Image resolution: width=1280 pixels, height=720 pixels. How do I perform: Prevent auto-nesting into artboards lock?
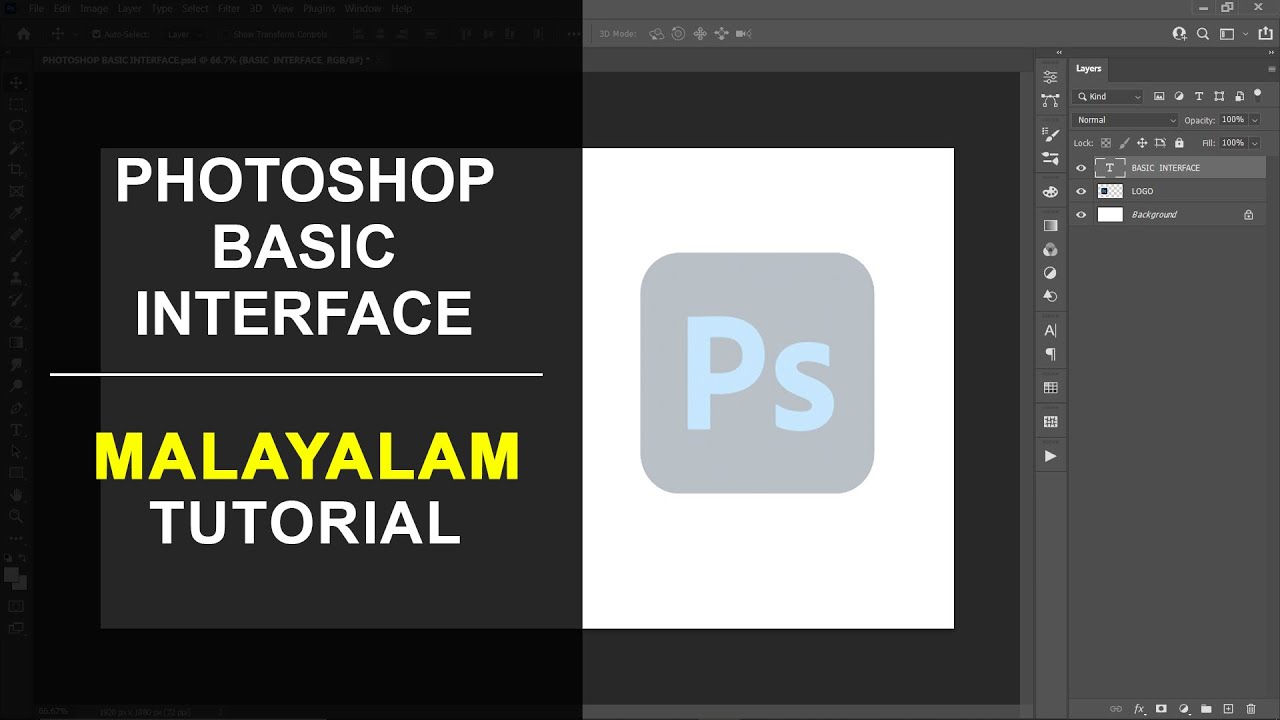(x=1160, y=143)
